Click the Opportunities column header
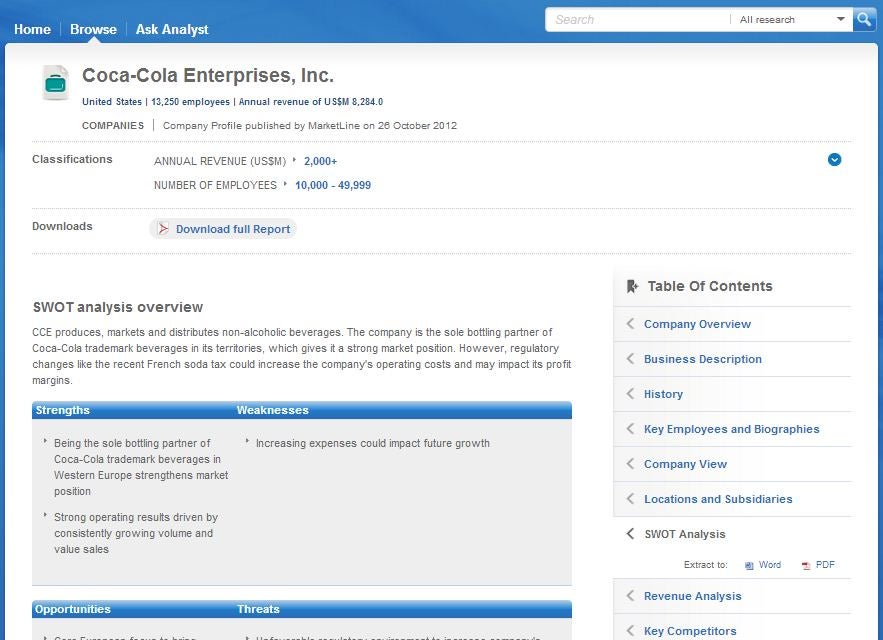The height and width of the screenshot is (640, 883). point(73,609)
